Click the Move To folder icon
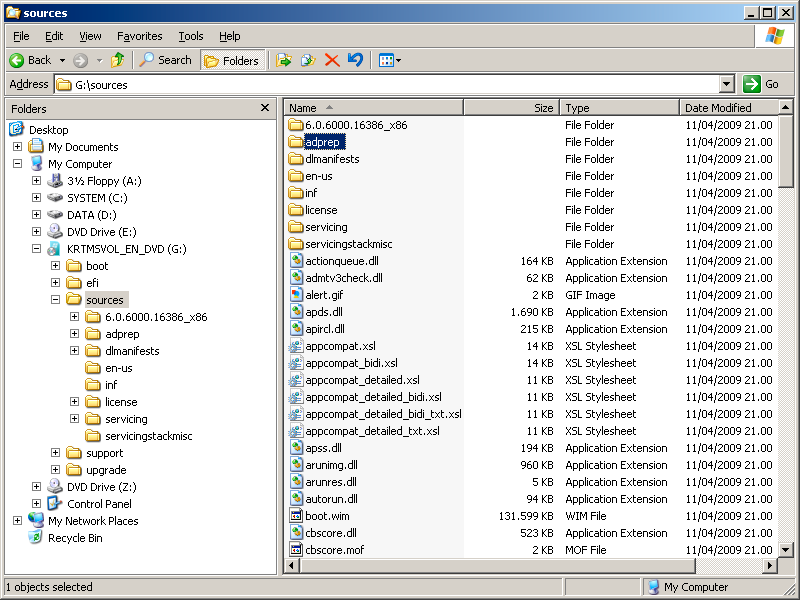Screen dimensions: 800x600 click(x=284, y=60)
